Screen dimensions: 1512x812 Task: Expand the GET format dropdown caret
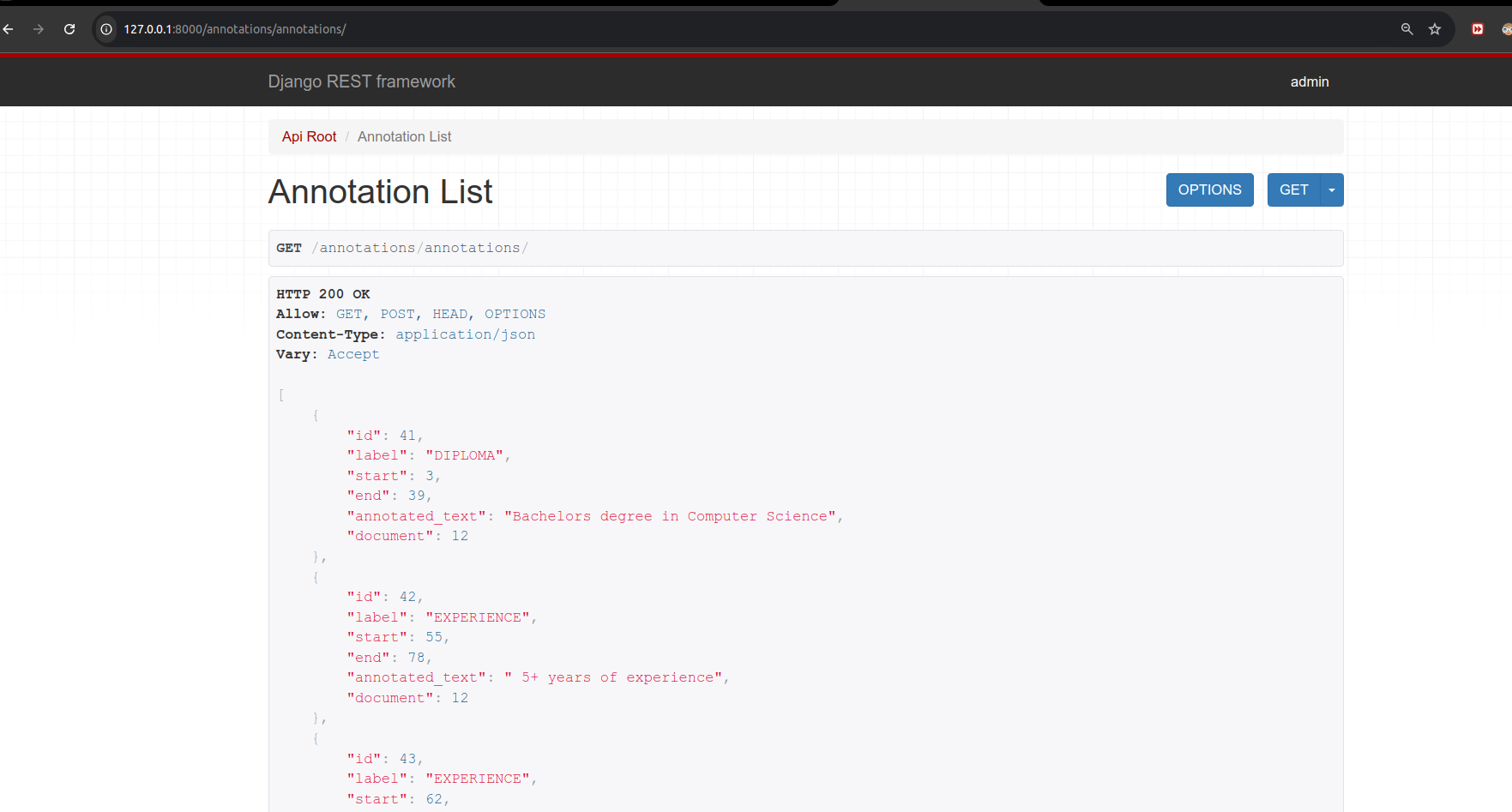click(1331, 189)
